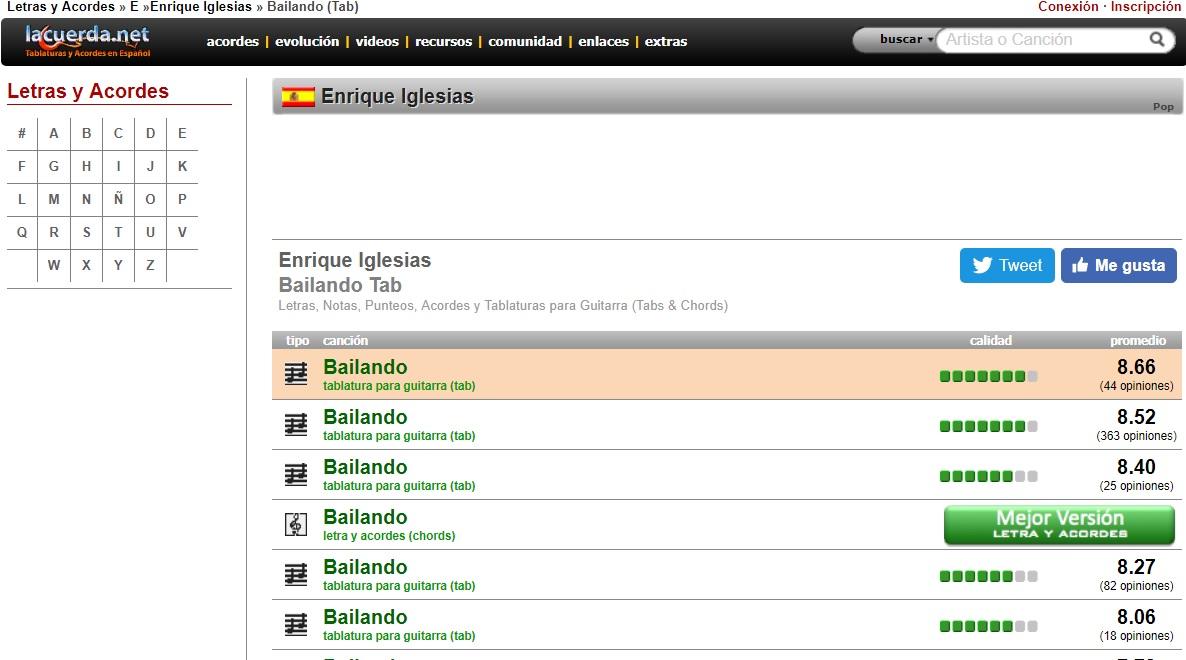Open the buscar dropdown selector
Screen dimensions: 1186x660
pyautogui.click(x=905, y=40)
